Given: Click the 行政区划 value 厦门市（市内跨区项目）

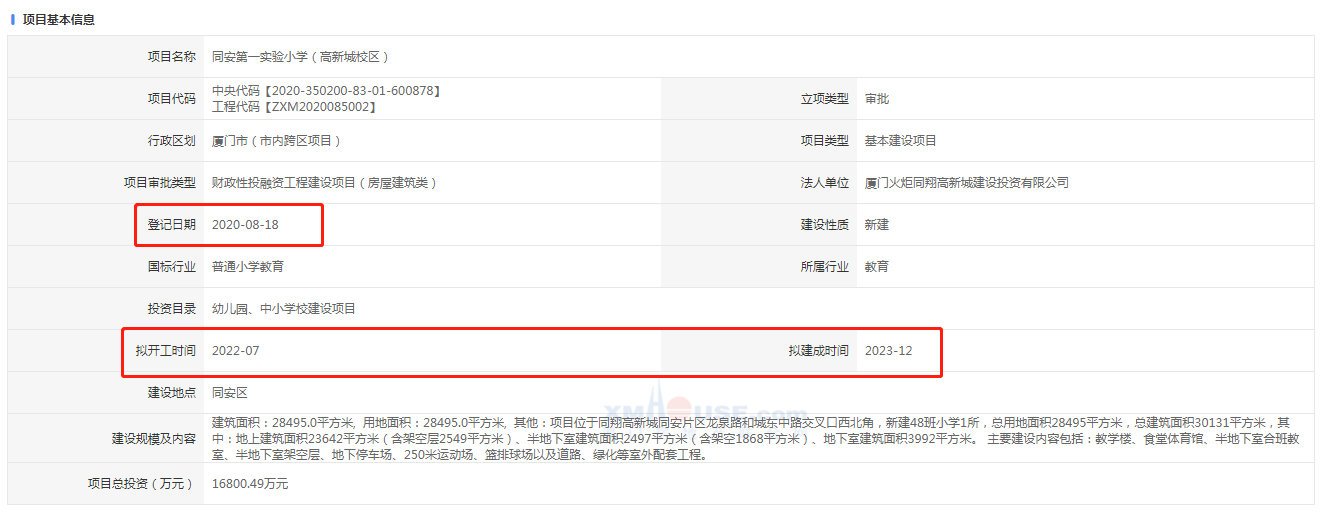Looking at the screenshot, I should pos(277,141).
